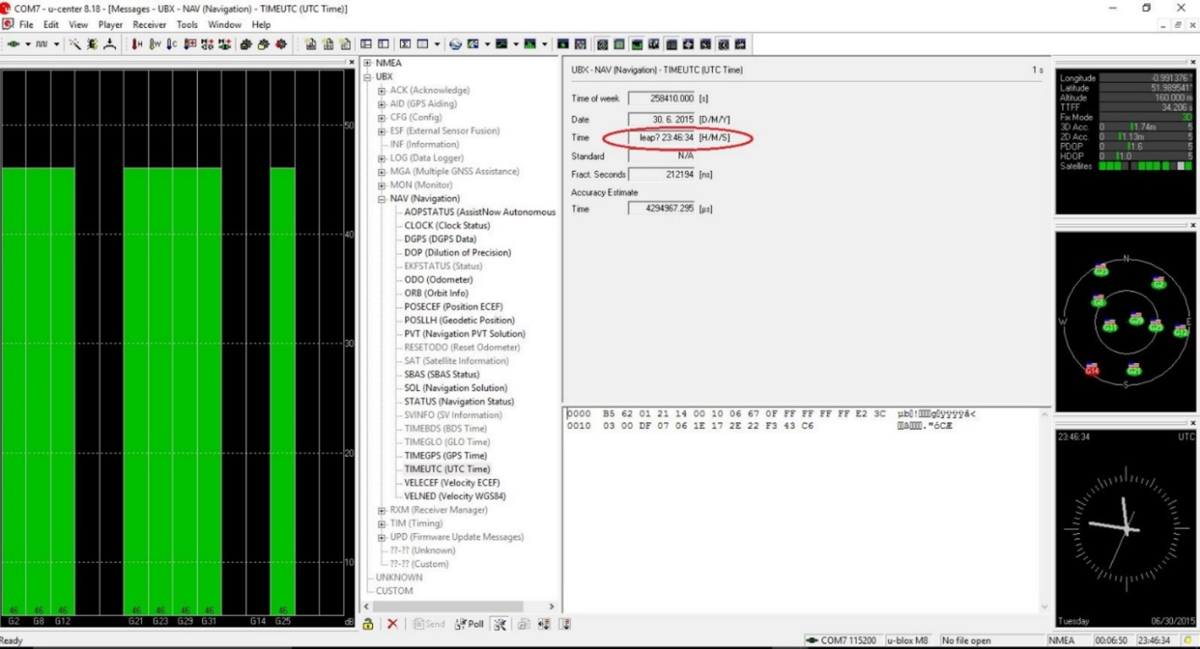
Task: Open the Receiver menu
Action: click(x=150, y=24)
